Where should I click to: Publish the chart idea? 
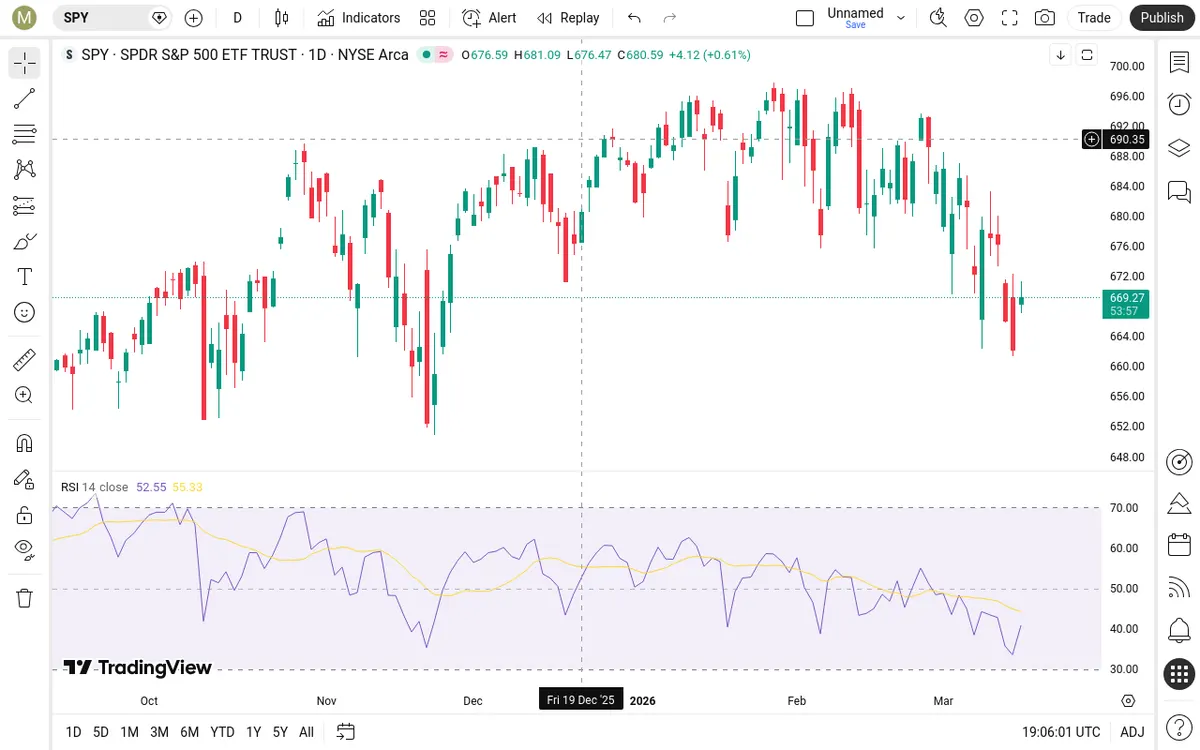[1162, 17]
